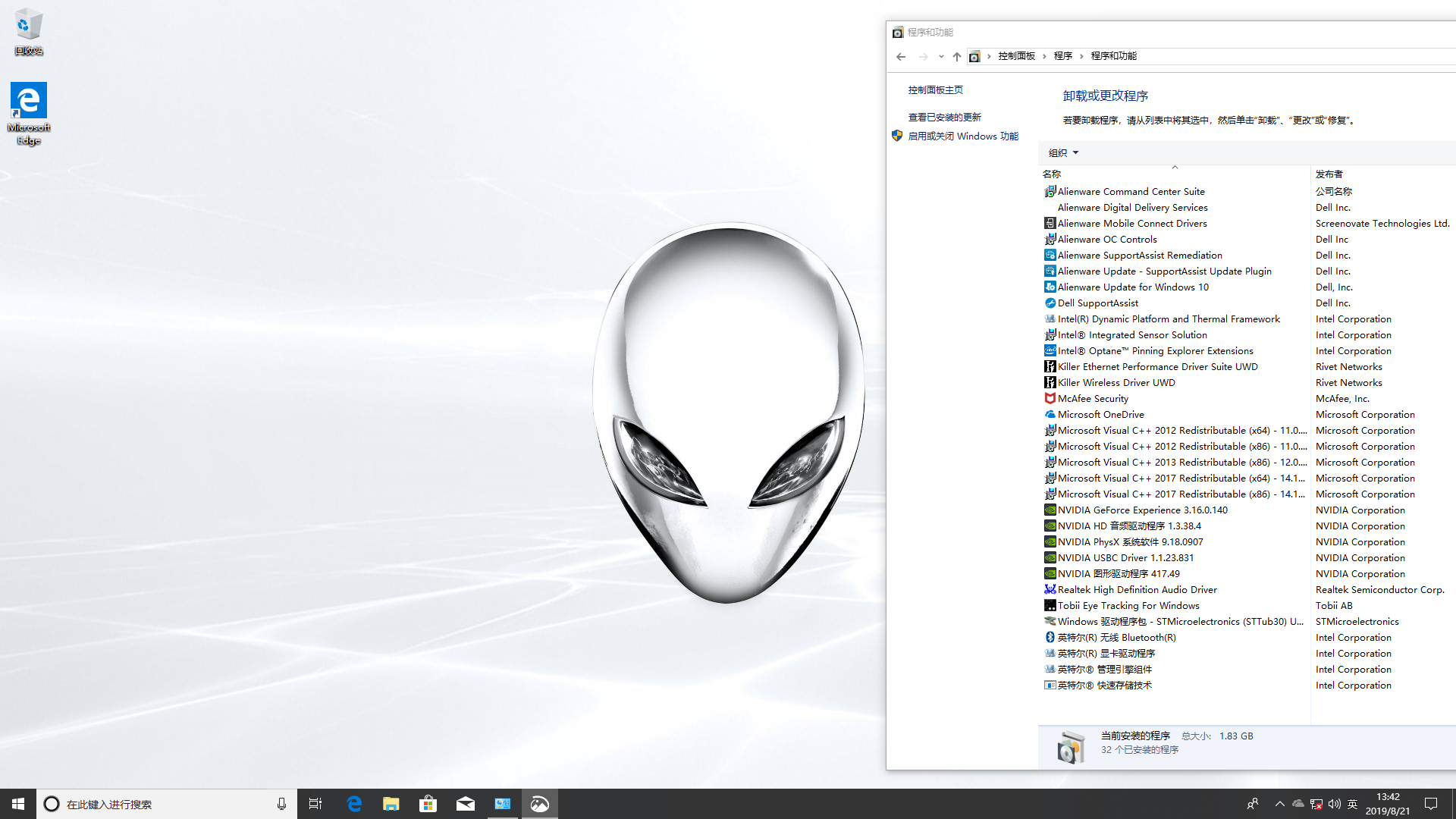
Task: Click the forward navigation arrow
Action: tap(923, 57)
